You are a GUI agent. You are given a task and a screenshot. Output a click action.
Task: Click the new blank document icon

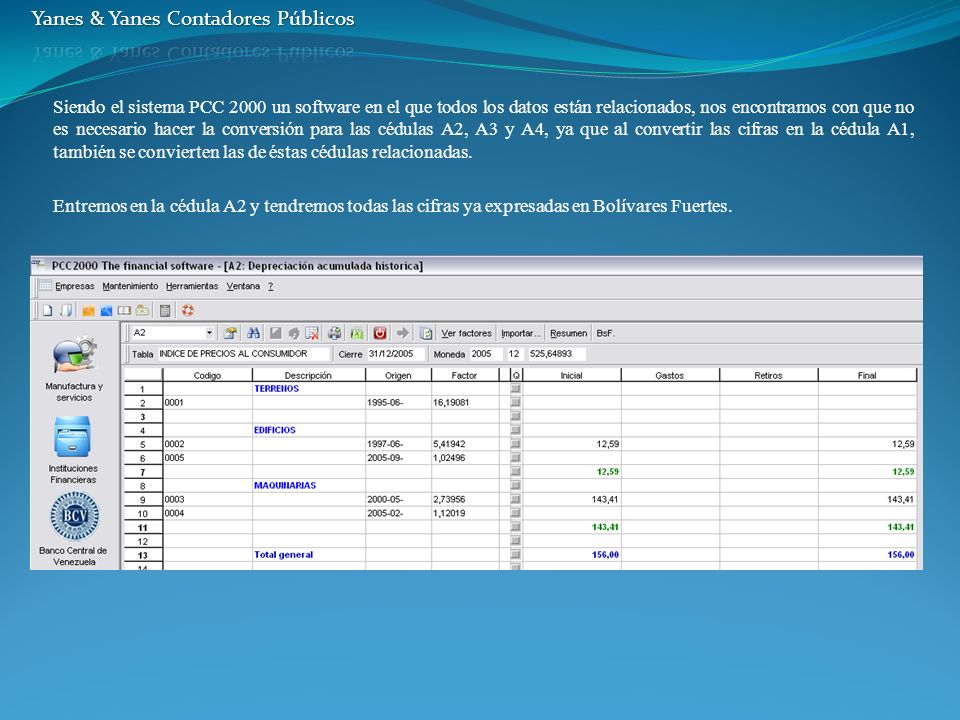tap(48, 310)
